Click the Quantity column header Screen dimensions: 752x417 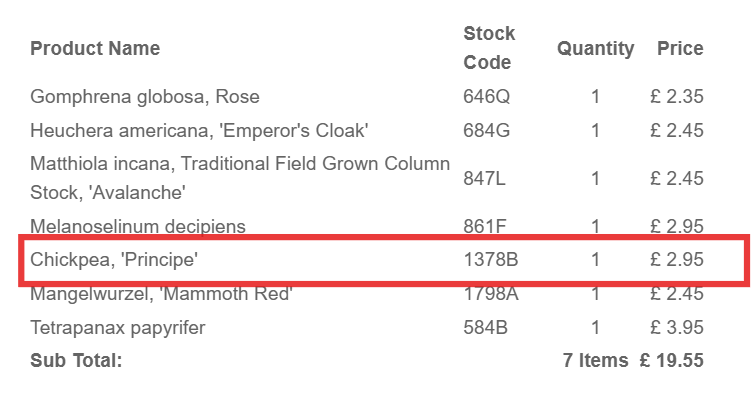pos(595,48)
